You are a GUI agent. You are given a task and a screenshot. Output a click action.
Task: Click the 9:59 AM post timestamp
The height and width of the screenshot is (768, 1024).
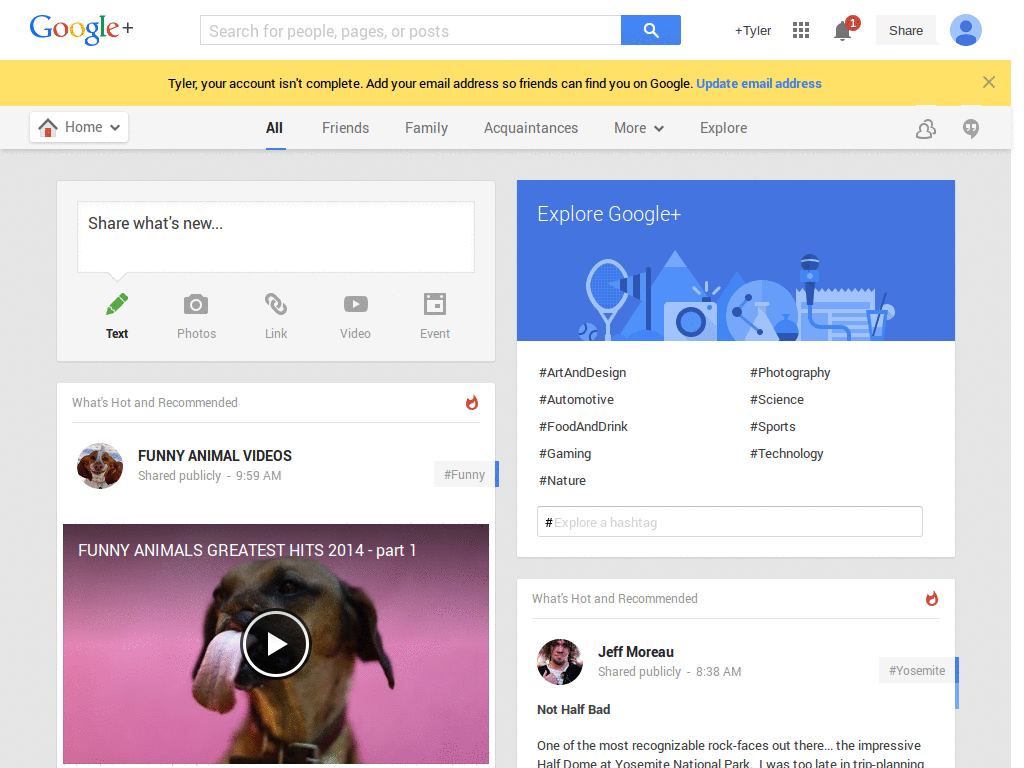(259, 475)
